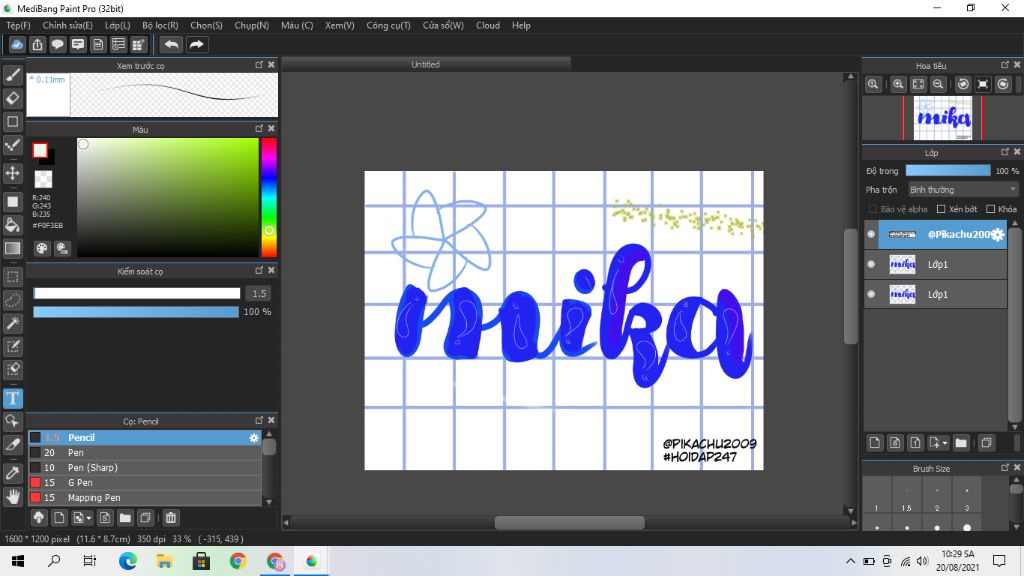Open Pencil brush settings gear
Image resolution: width=1024 pixels, height=576 pixels.
(x=254, y=438)
